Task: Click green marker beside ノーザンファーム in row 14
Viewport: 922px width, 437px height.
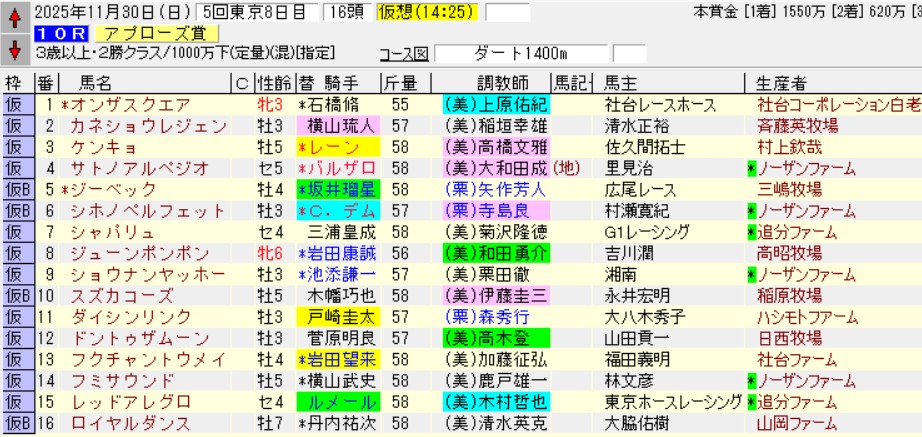Action: 751,380
